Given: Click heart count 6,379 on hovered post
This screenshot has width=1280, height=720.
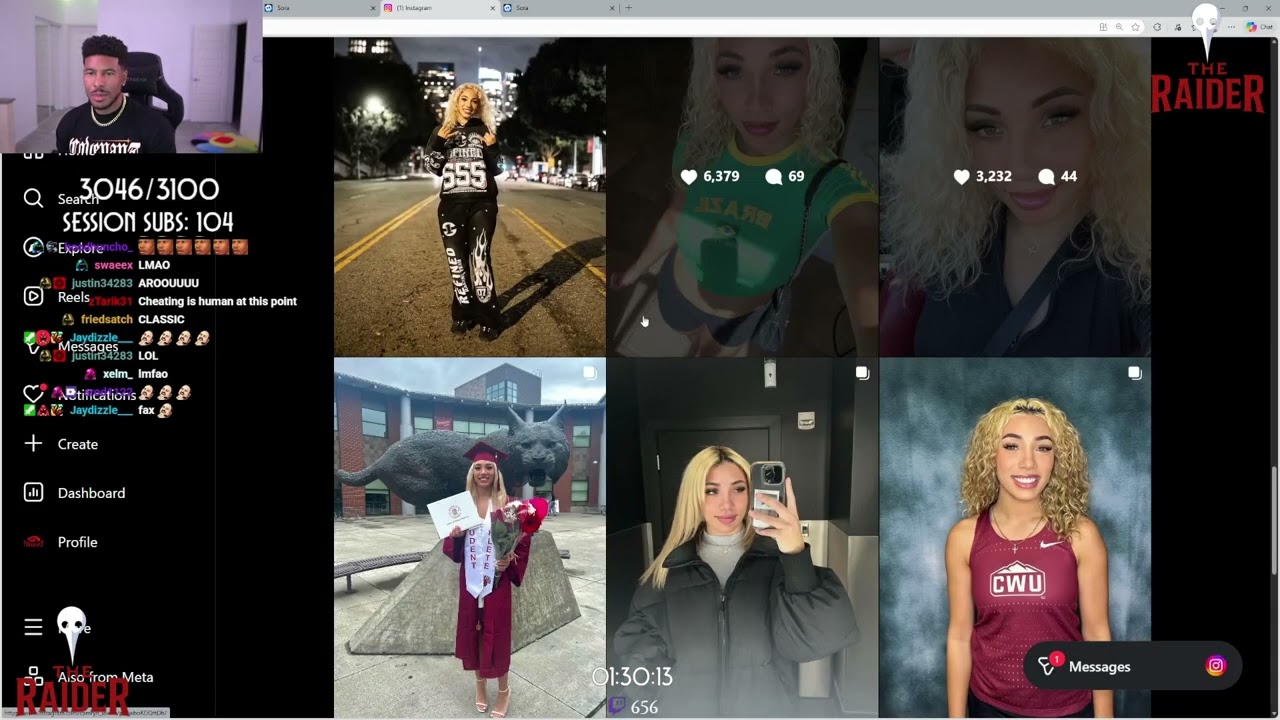Looking at the screenshot, I should pyautogui.click(x=710, y=176).
